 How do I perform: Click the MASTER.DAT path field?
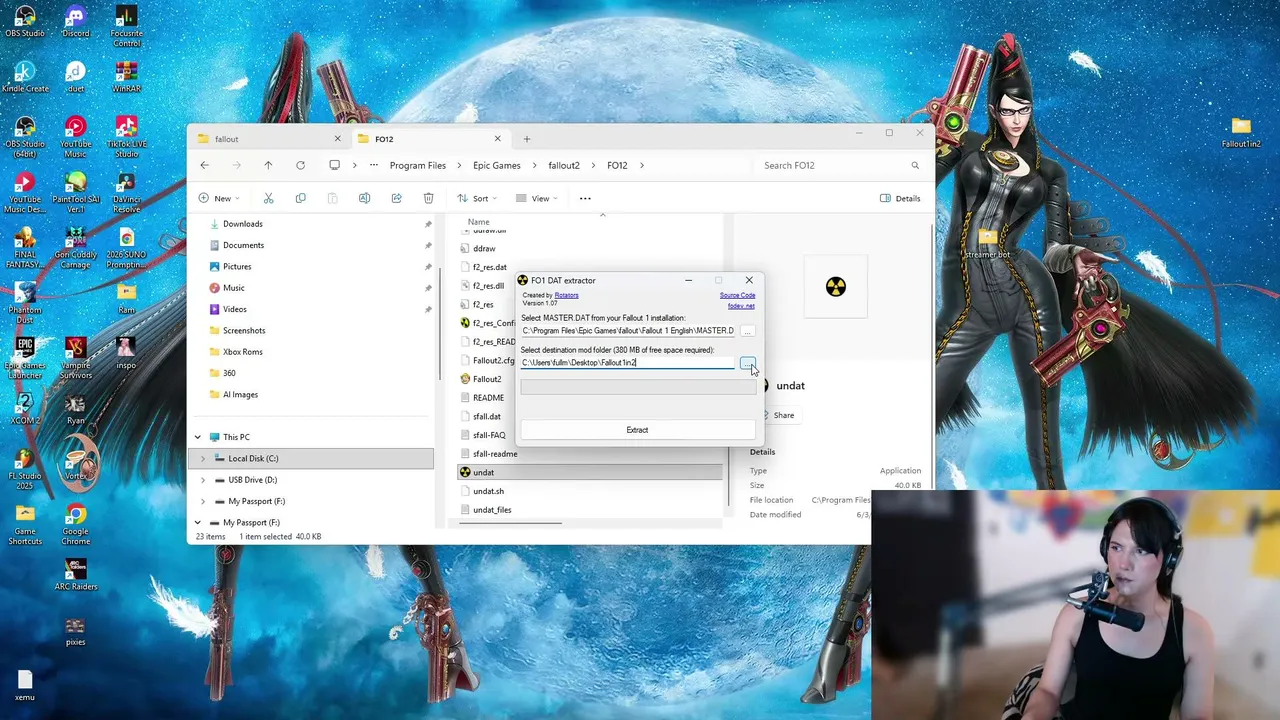pos(628,331)
